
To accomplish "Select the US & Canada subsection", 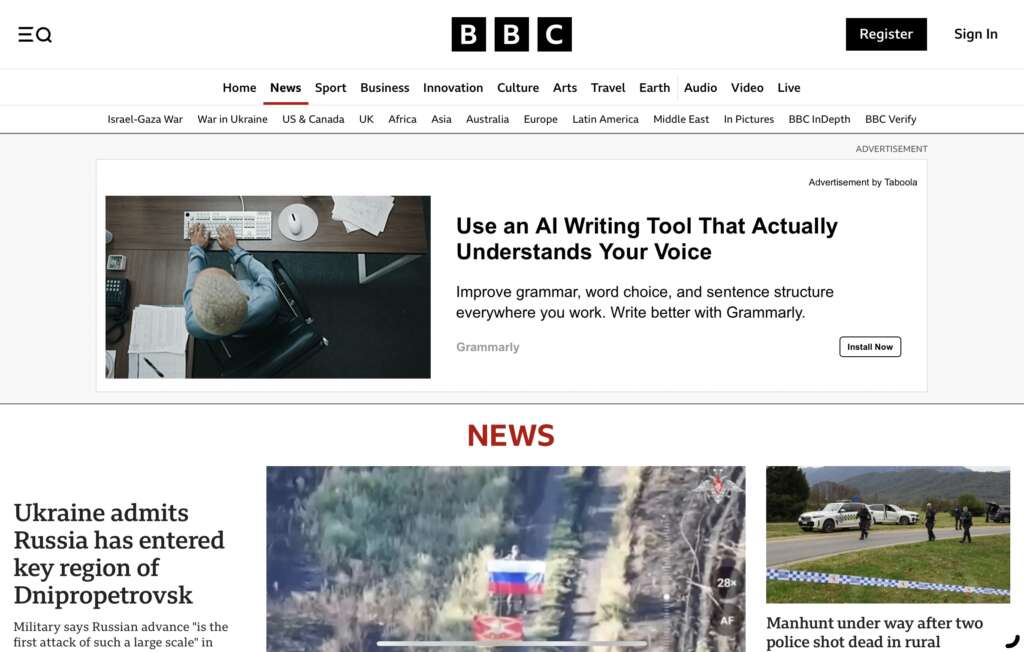I will pos(313,120).
